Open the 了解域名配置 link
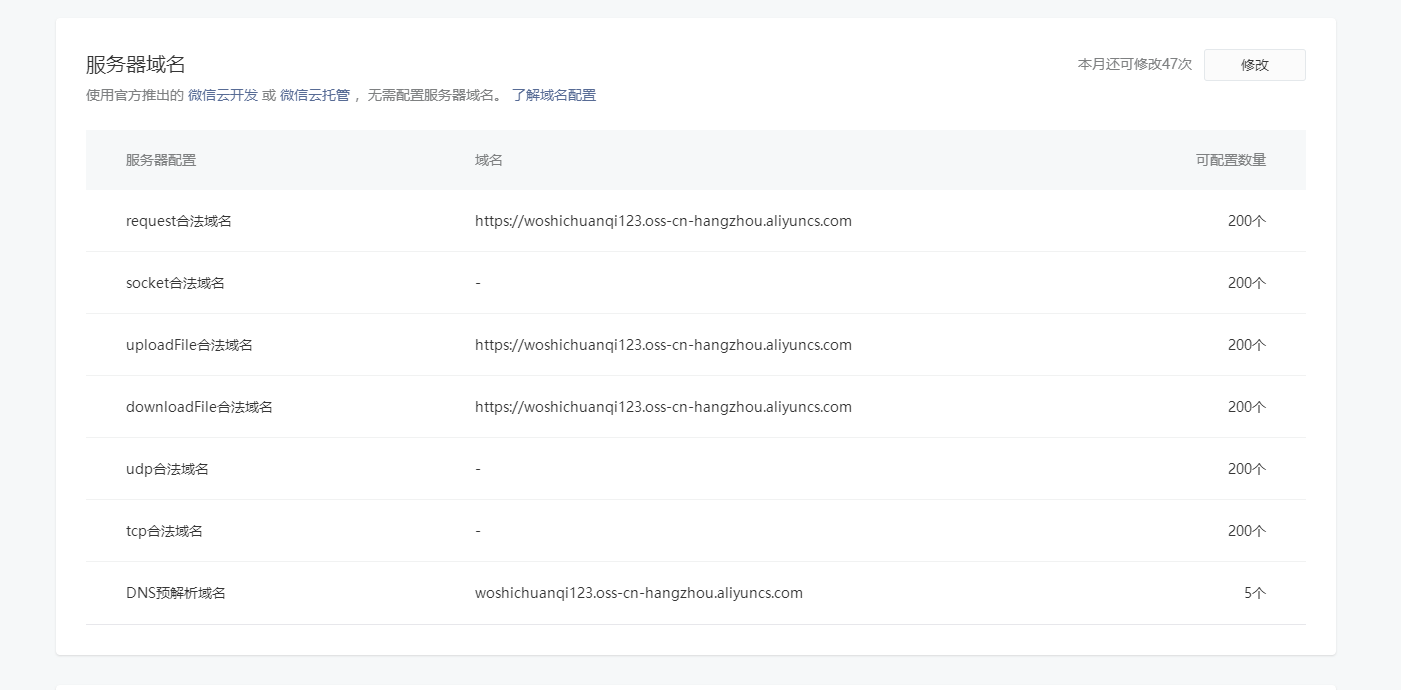This screenshot has width=1401, height=690. [554, 95]
